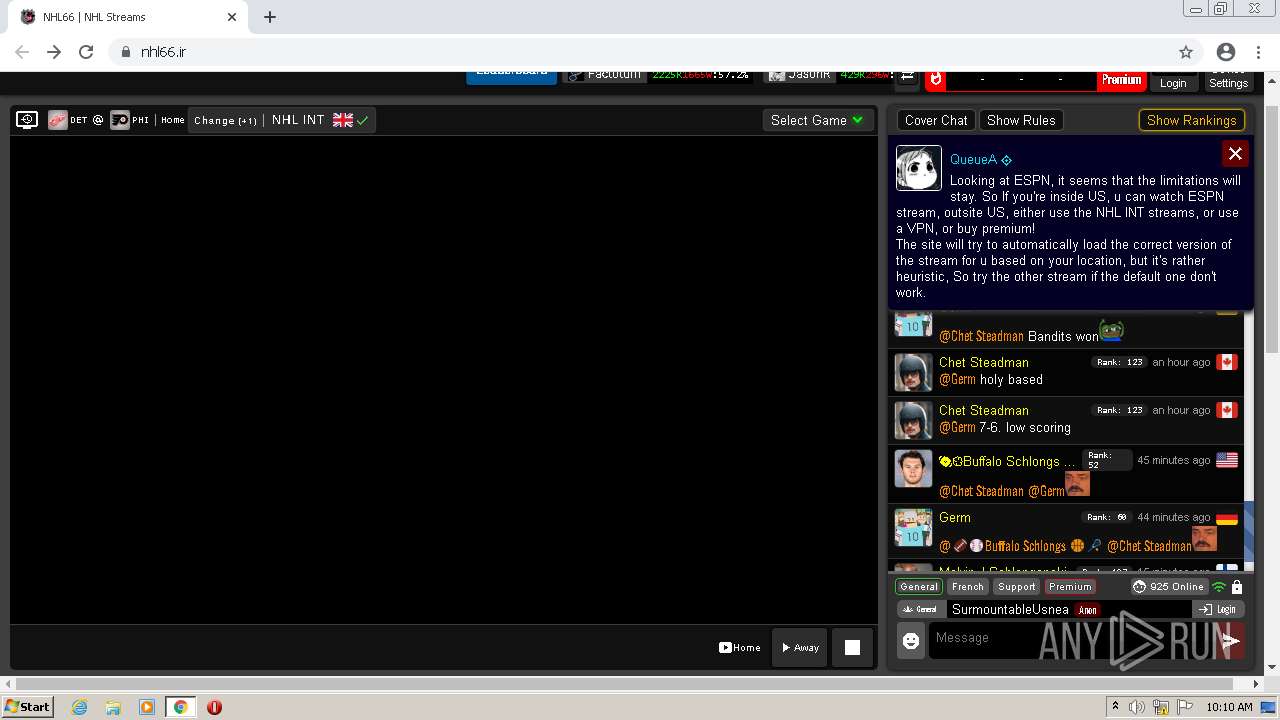Click the Germ username in chat
The width and height of the screenshot is (1280, 720).
(955, 517)
